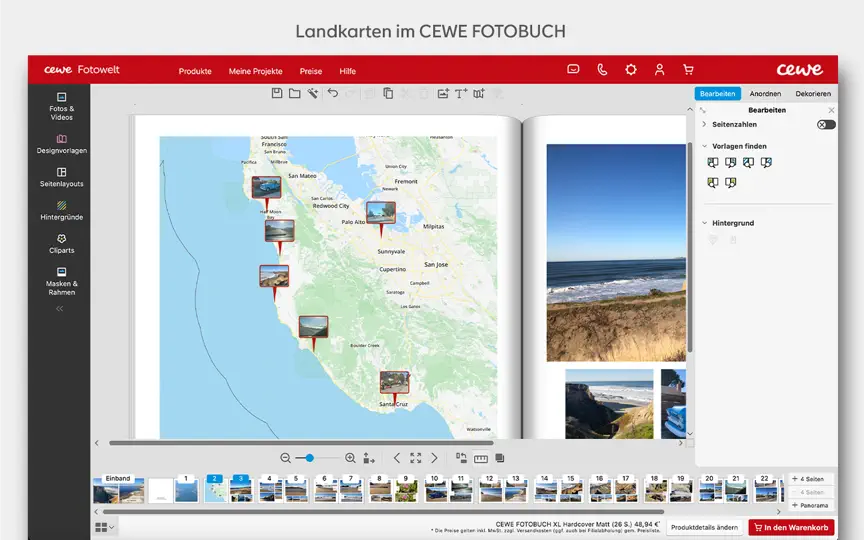This screenshot has height=540, width=864.
Task: Toggle the ruler display icon
Action: (x=480, y=458)
